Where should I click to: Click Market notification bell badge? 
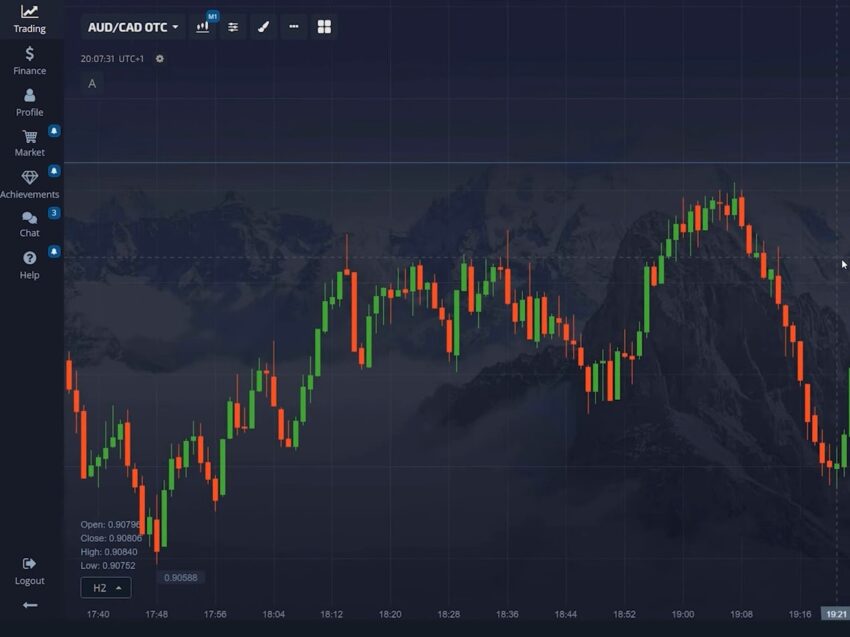pos(54,131)
